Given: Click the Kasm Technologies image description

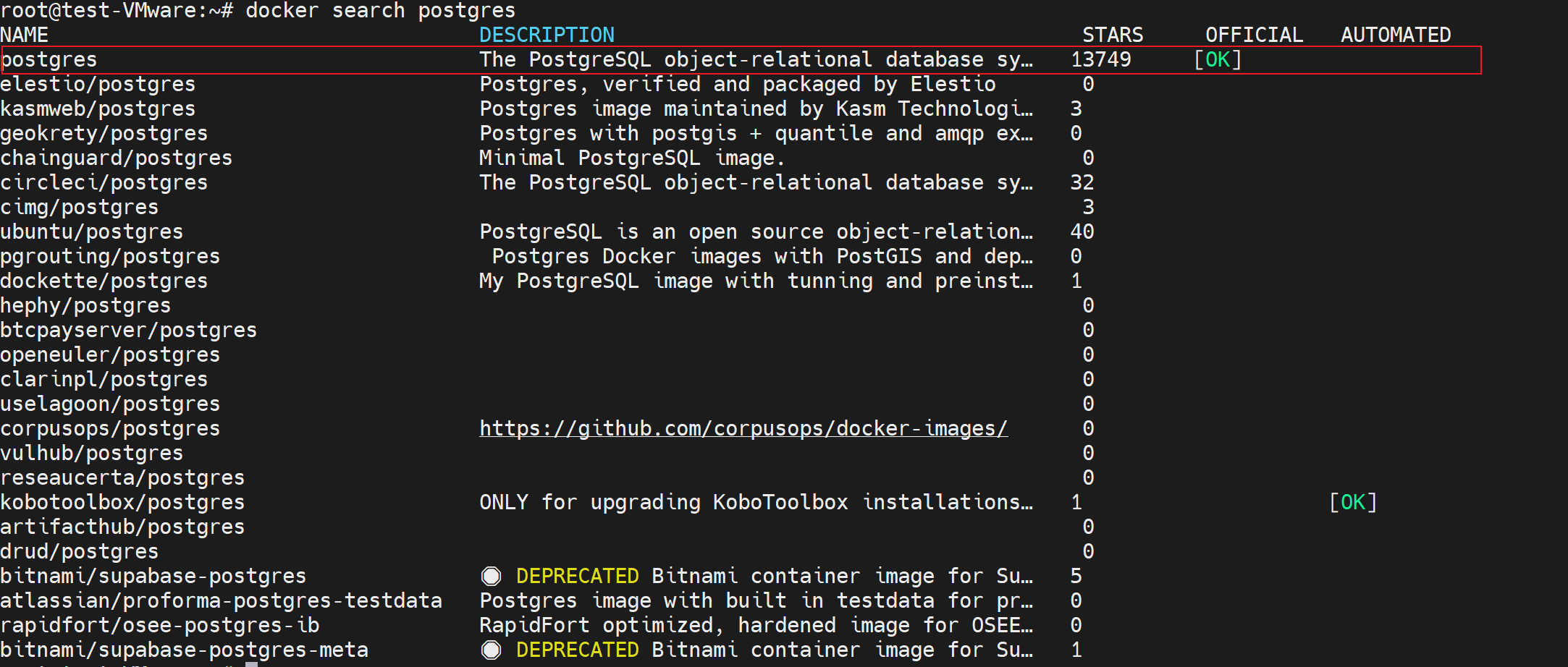Looking at the screenshot, I should (x=756, y=109).
